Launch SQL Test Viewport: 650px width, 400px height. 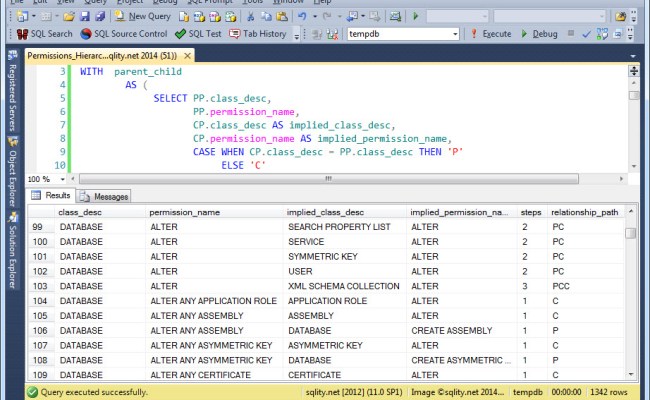[198, 34]
